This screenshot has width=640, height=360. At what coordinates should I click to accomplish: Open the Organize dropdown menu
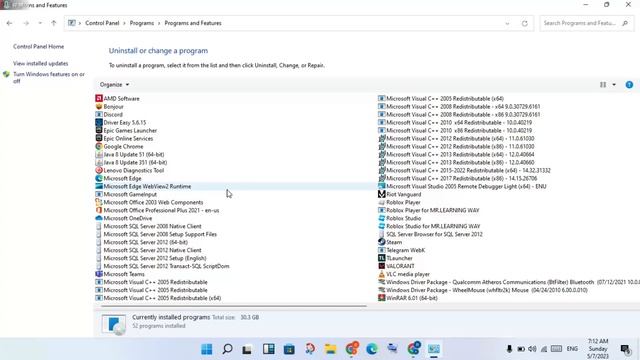tap(114, 84)
